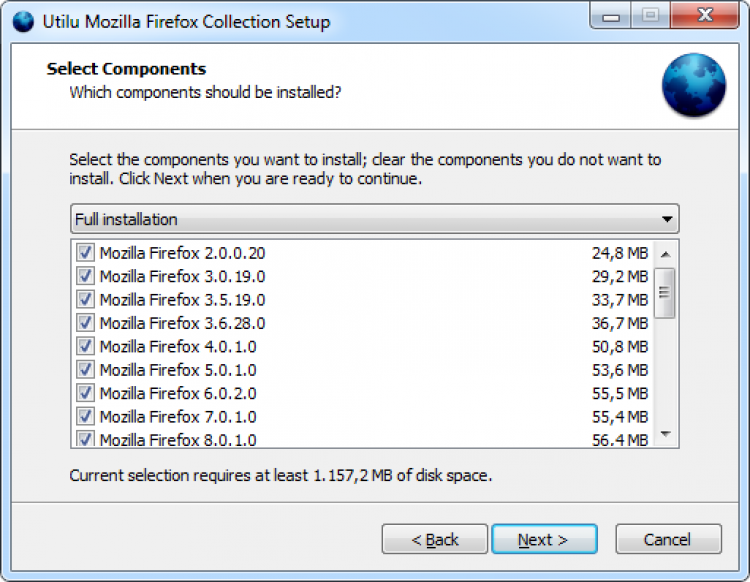
Task: Click the scroll down arrow of component list
Action: pos(666,436)
